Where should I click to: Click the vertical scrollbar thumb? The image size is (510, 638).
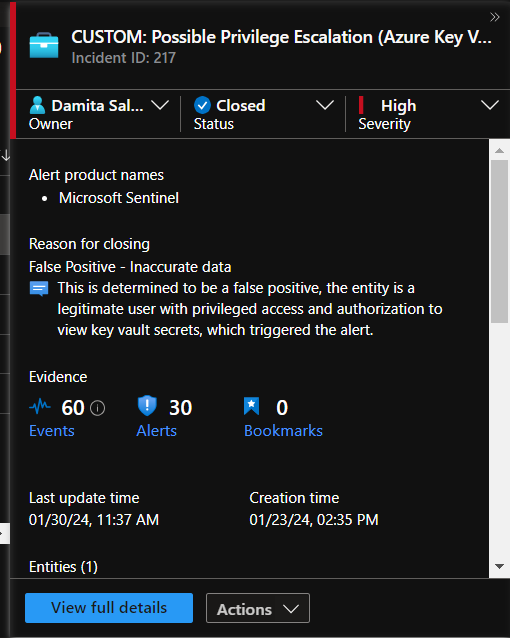[x=499, y=241]
